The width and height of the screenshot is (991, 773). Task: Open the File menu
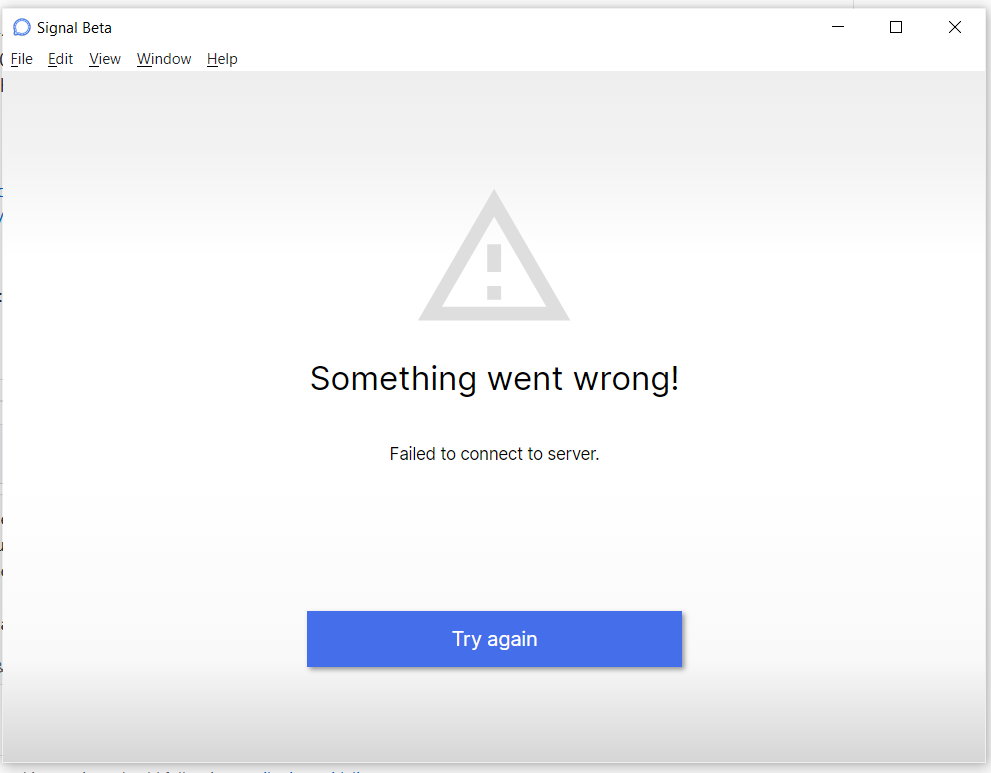pyautogui.click(x=21, y=59)
